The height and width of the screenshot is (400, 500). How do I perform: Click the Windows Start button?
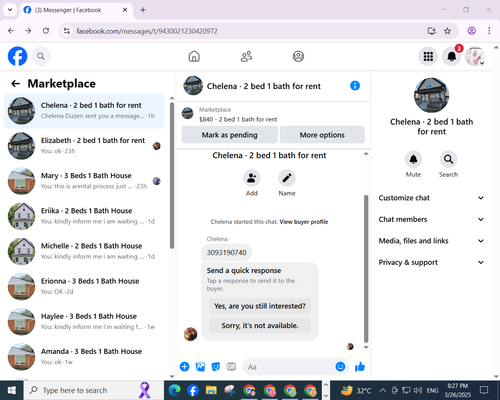click(x=12, y=390)
